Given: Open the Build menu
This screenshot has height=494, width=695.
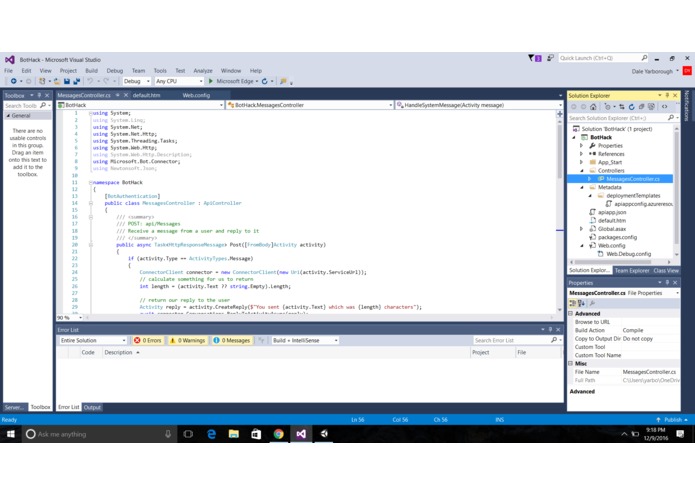Looking at the screenshot, I should [91, 71].
